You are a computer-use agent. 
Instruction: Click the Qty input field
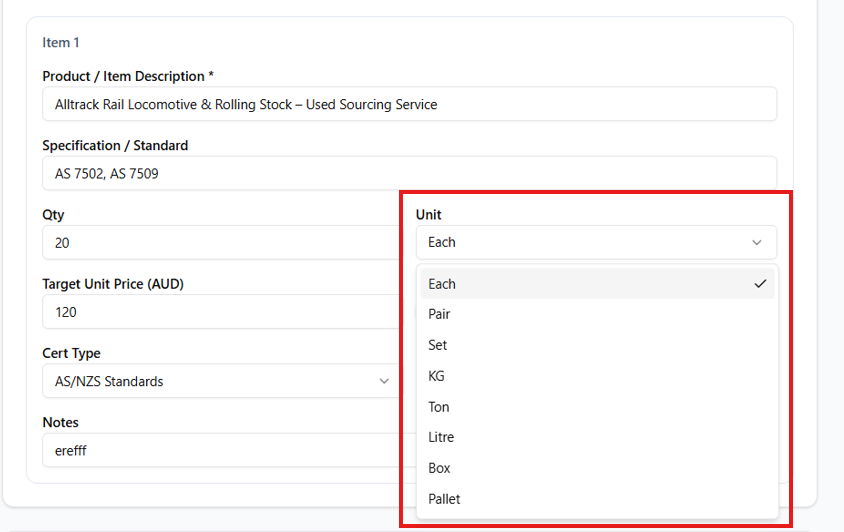[221, 243]
